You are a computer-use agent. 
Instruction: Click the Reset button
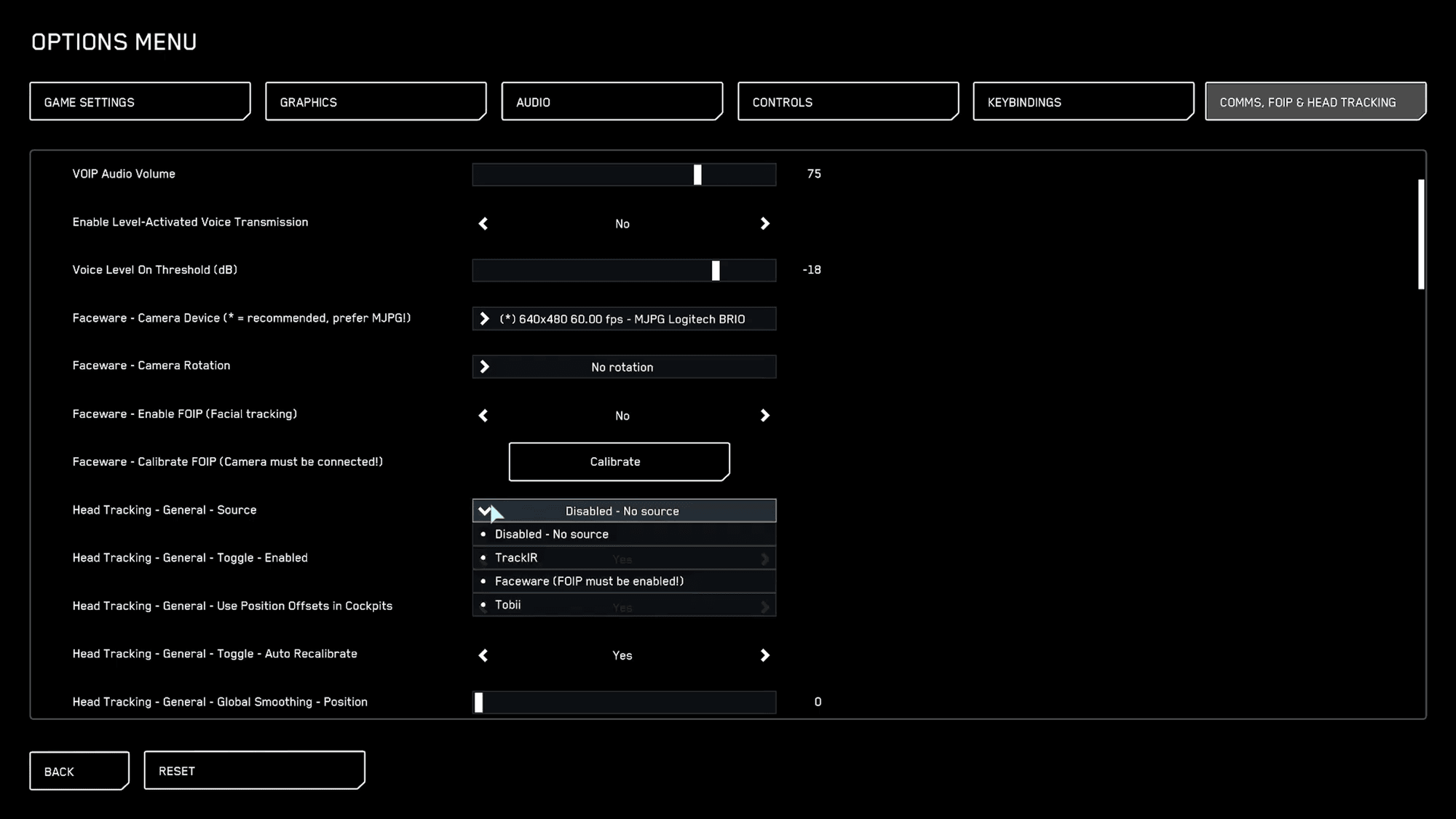pyautogui.click(x=254, y=770)
